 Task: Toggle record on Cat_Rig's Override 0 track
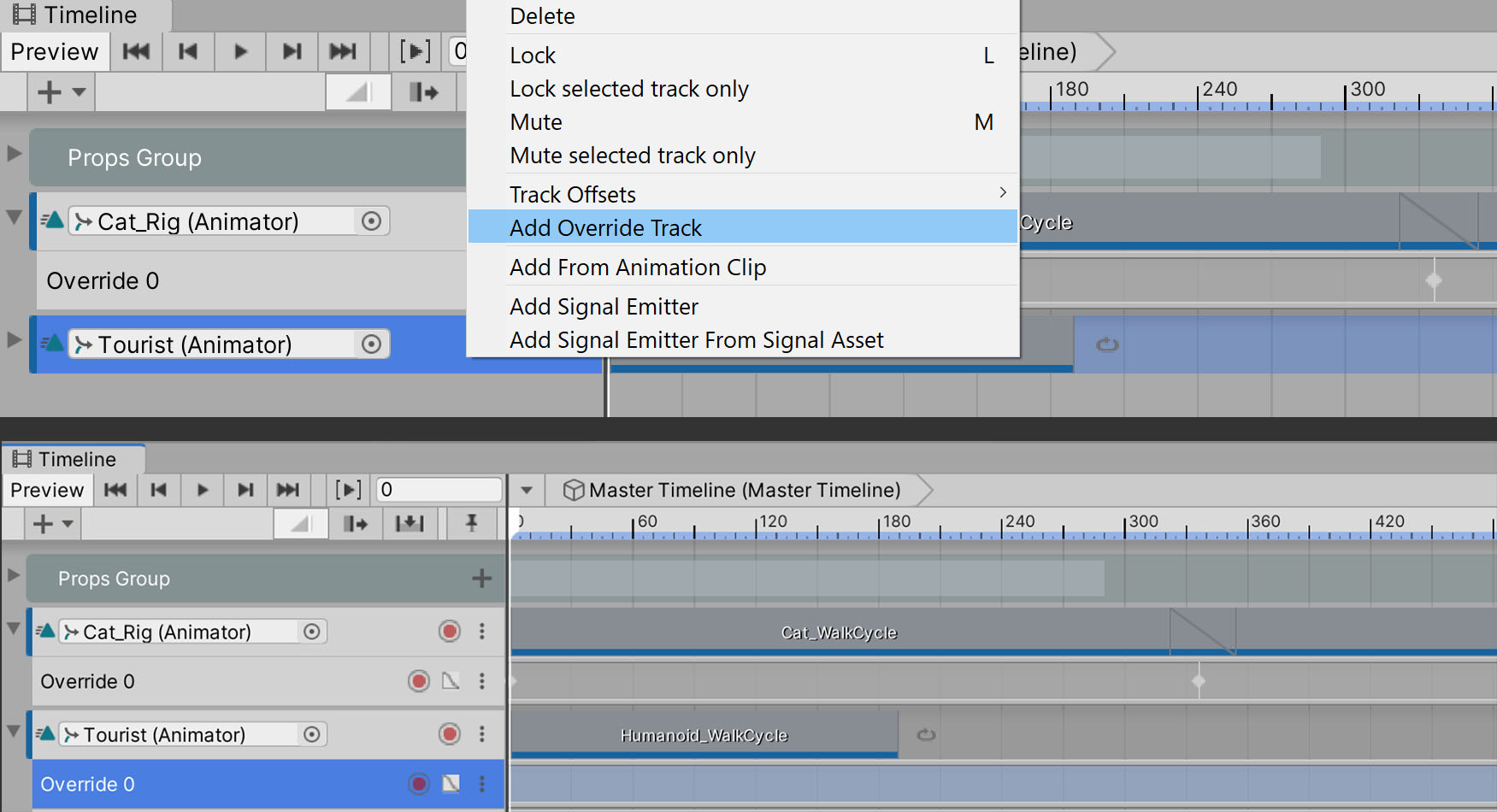click(419, 681)
